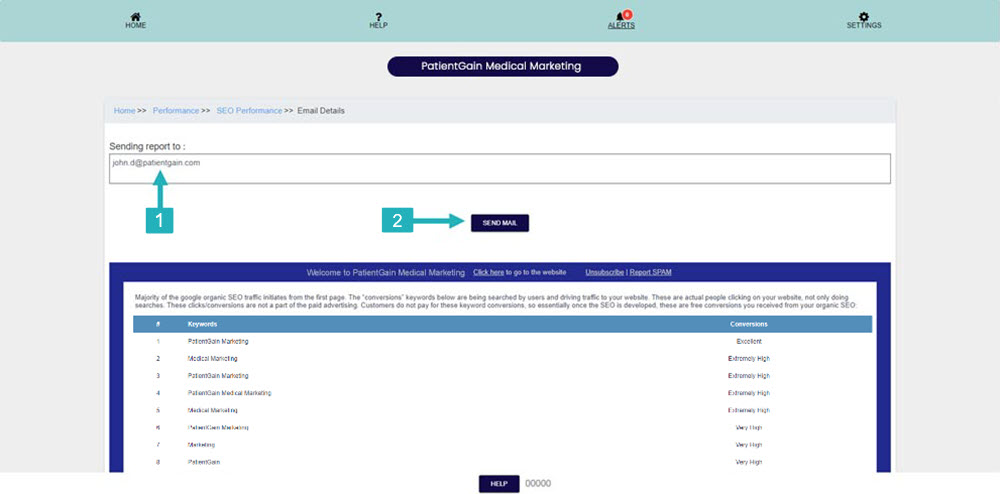Click the PatientGain Medical Marketing banner

pyautogui.click(x=503, y=66)
